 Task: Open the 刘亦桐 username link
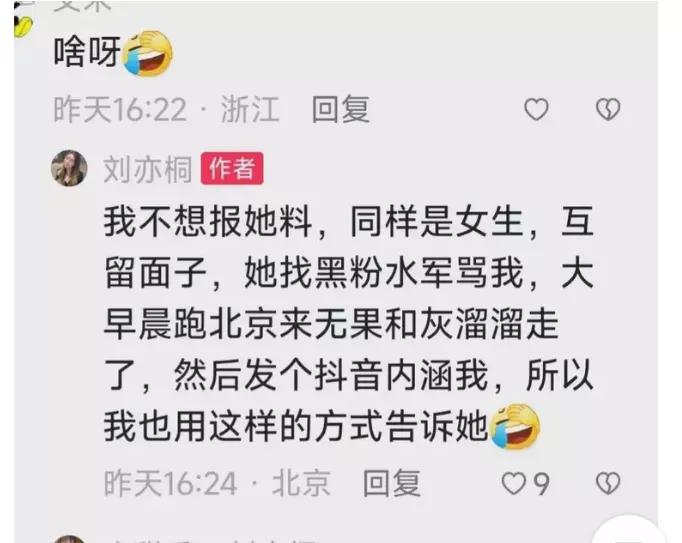[147, 169]
